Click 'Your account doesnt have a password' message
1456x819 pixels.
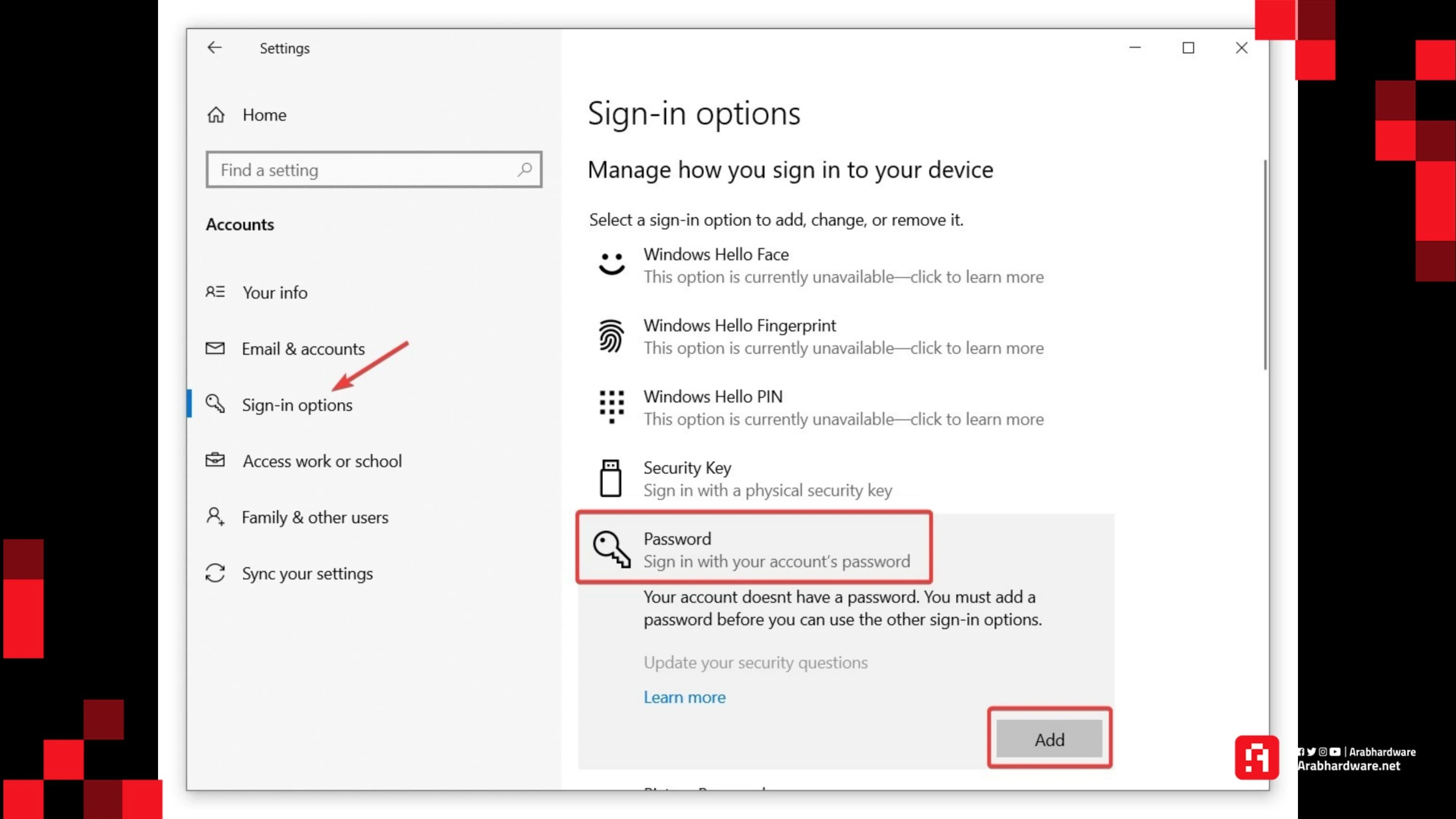click(842, 608)
